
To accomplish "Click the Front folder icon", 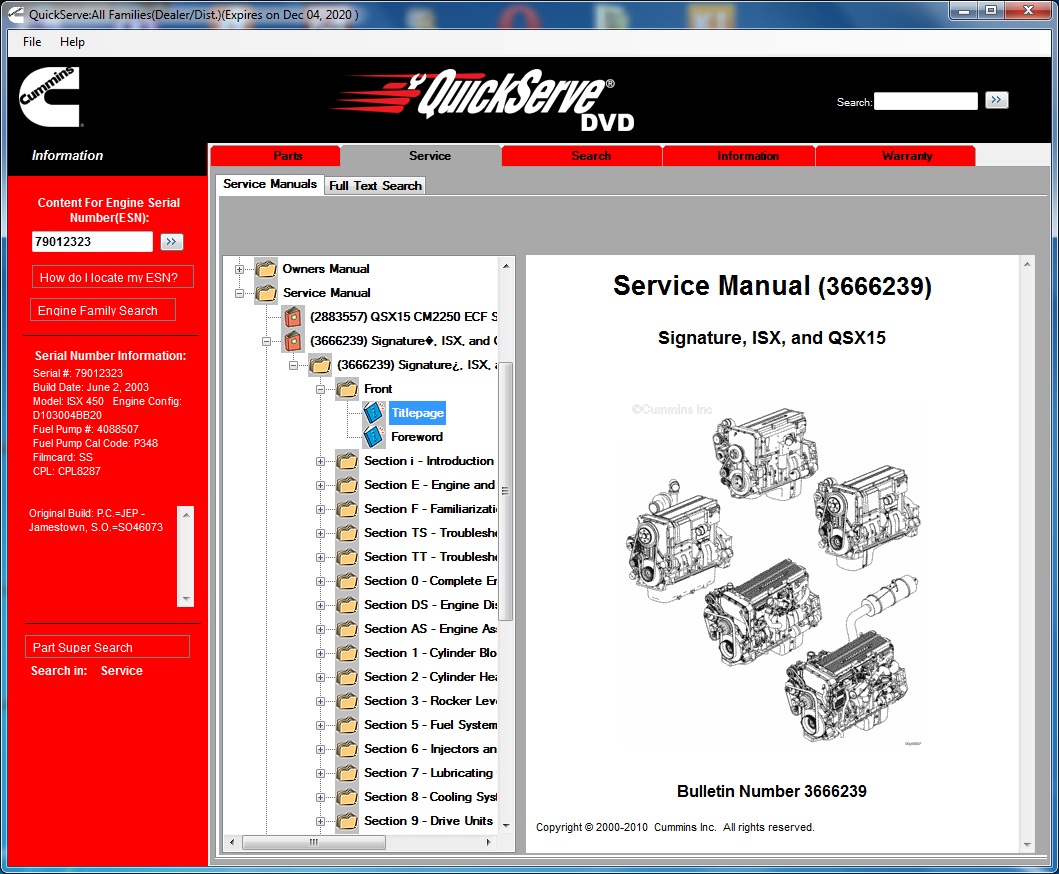I will coord(346,389).
